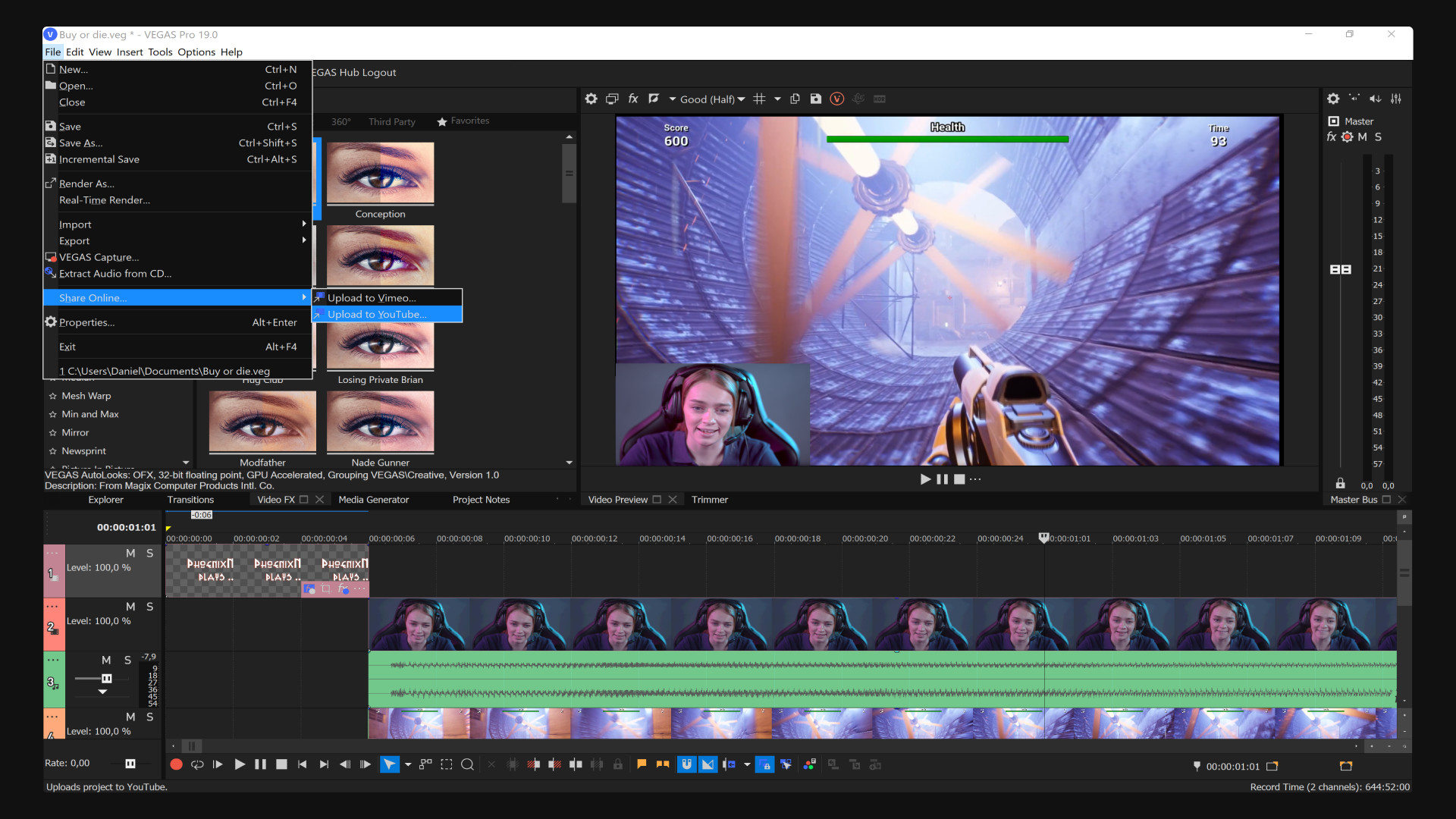Select Upload to Vimeo option
This screenshot has width=1456, height=819.
point(372,297)
